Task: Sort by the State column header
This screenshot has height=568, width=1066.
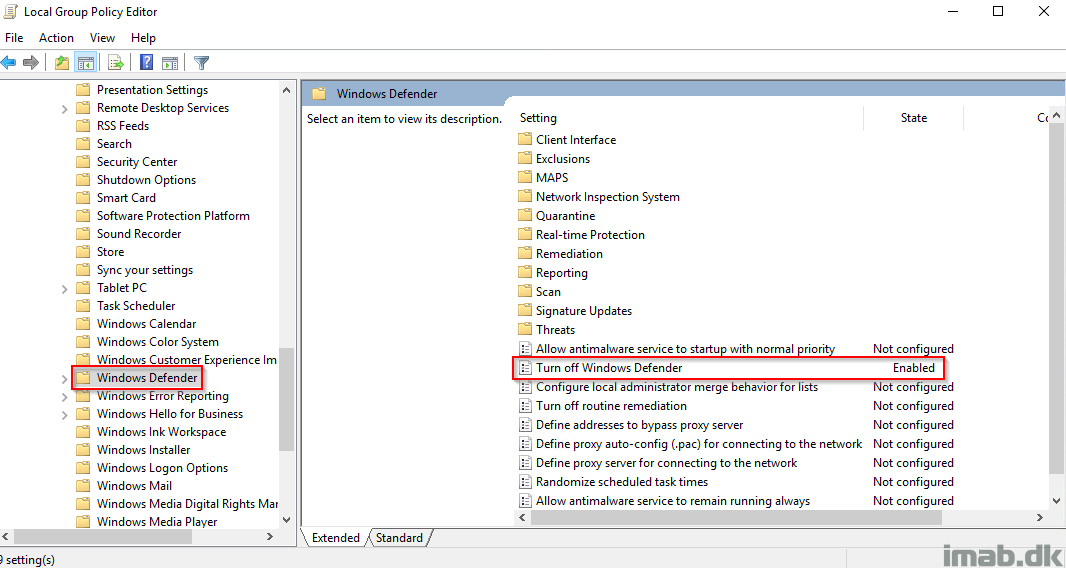Action: click(x=914, y=118)
